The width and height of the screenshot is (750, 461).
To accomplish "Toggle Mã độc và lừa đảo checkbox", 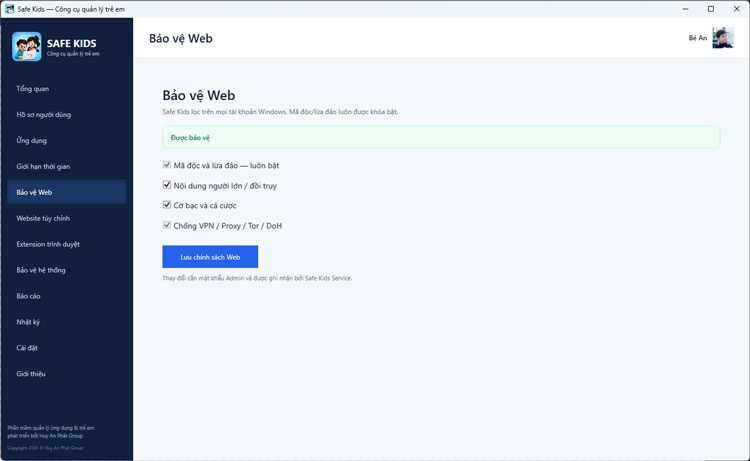I will 167,165.
